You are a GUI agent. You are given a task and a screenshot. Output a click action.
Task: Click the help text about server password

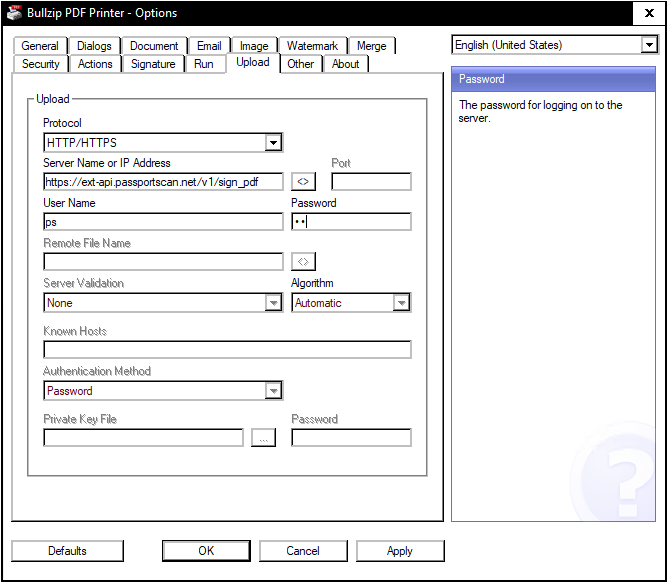click(x=540, y=111)
